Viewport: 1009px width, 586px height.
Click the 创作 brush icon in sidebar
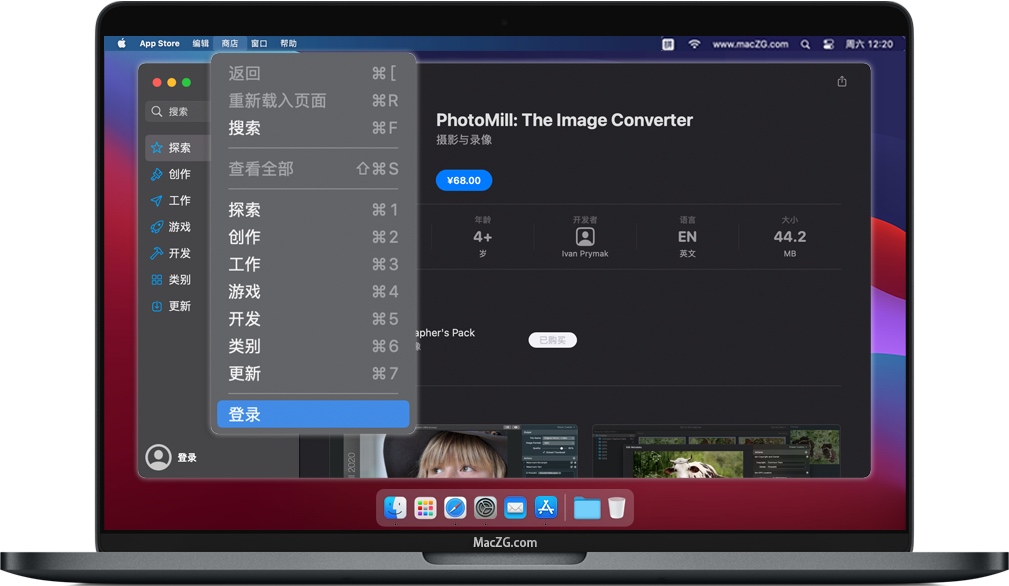coord(156,174)
